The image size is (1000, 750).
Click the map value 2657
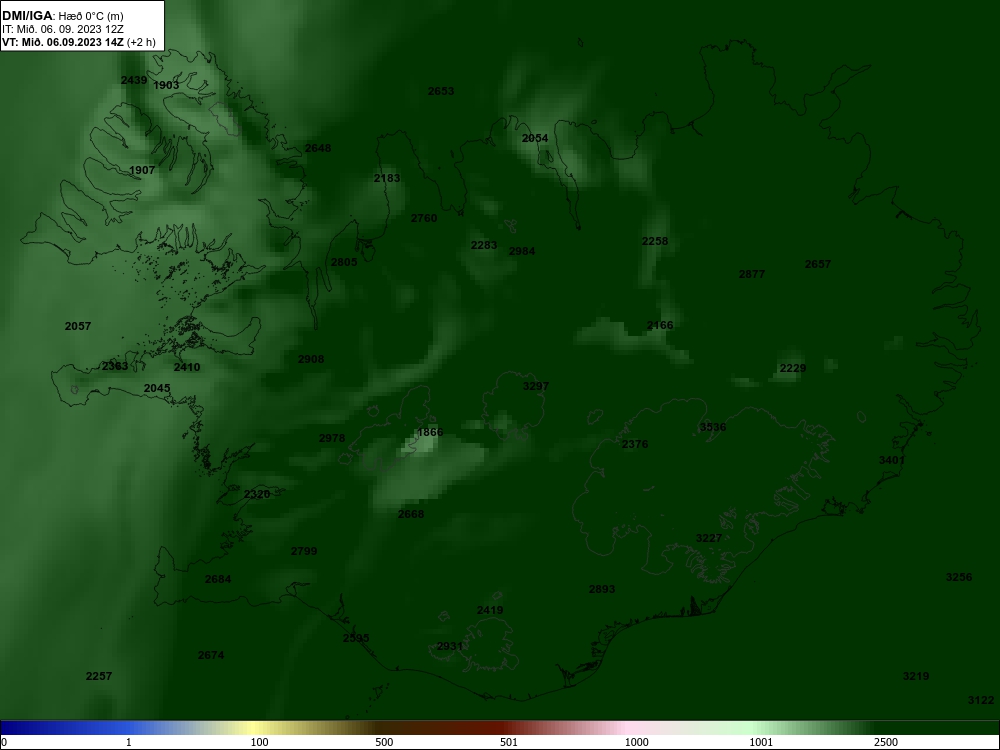pyautogui.click(x=818, y=264)
